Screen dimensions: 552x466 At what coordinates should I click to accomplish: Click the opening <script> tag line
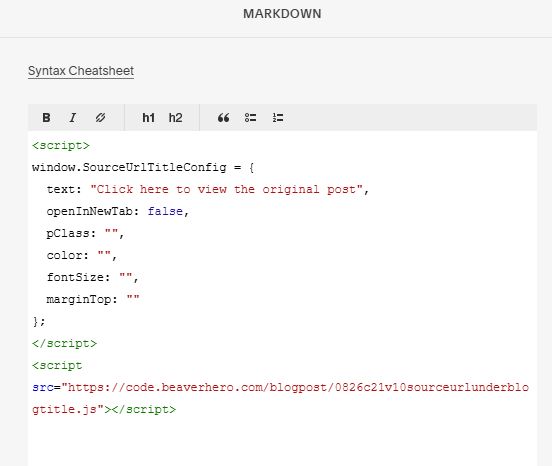click(x=61, y=145)
